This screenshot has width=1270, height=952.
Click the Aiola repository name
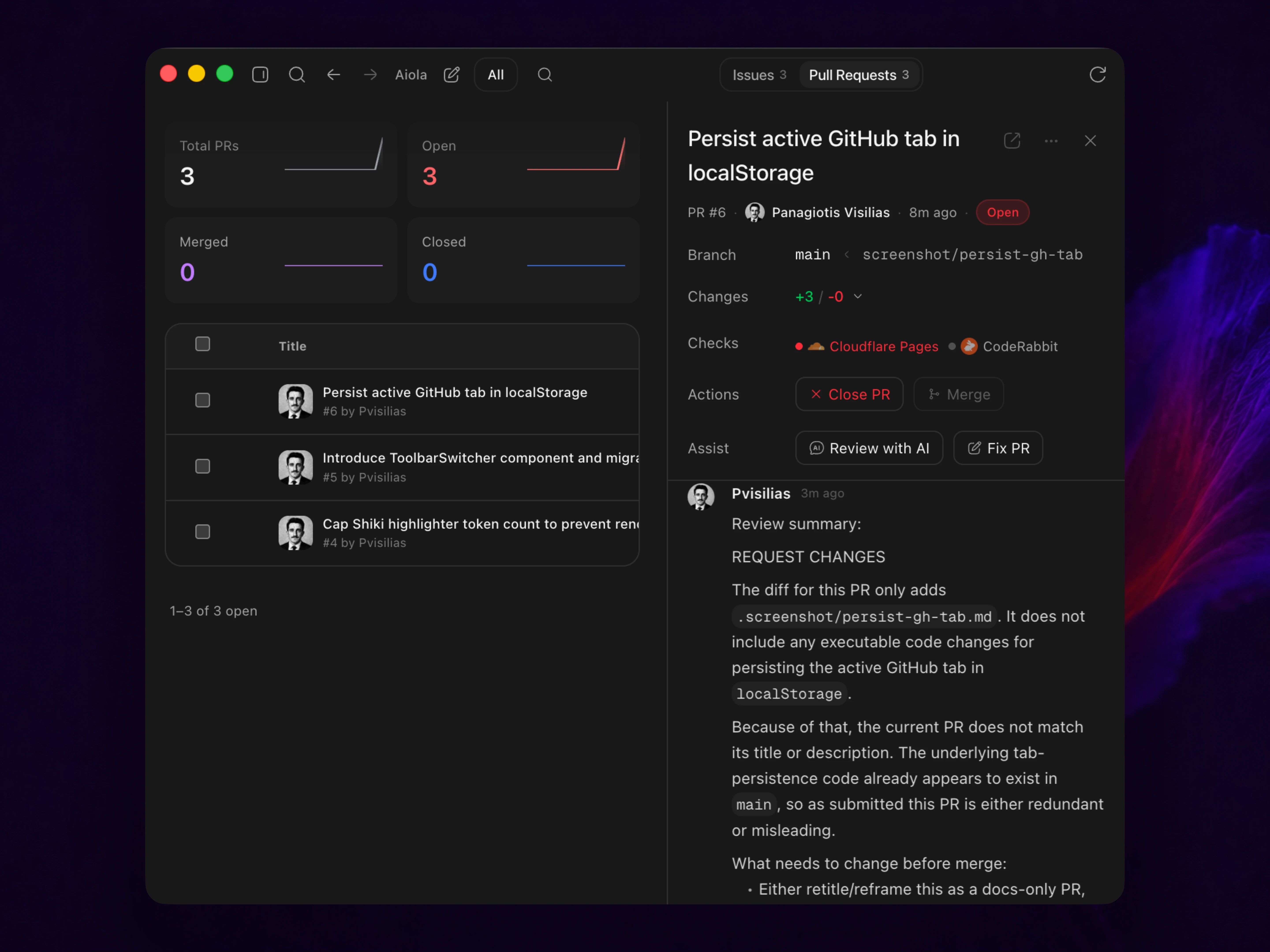pos(411,75)
